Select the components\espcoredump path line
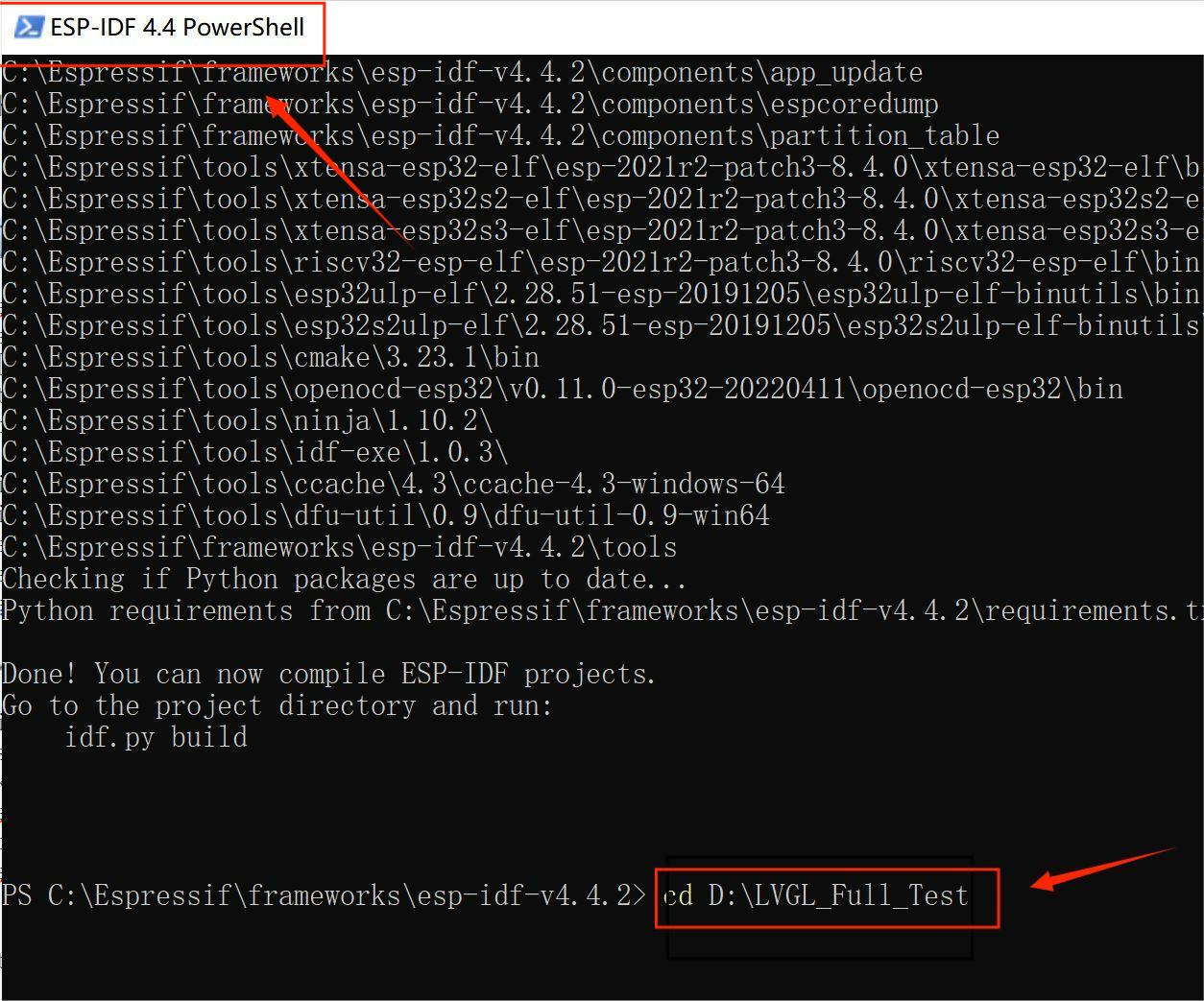The width and height of the screenshot is (1204, 1001). pos(470,104)
